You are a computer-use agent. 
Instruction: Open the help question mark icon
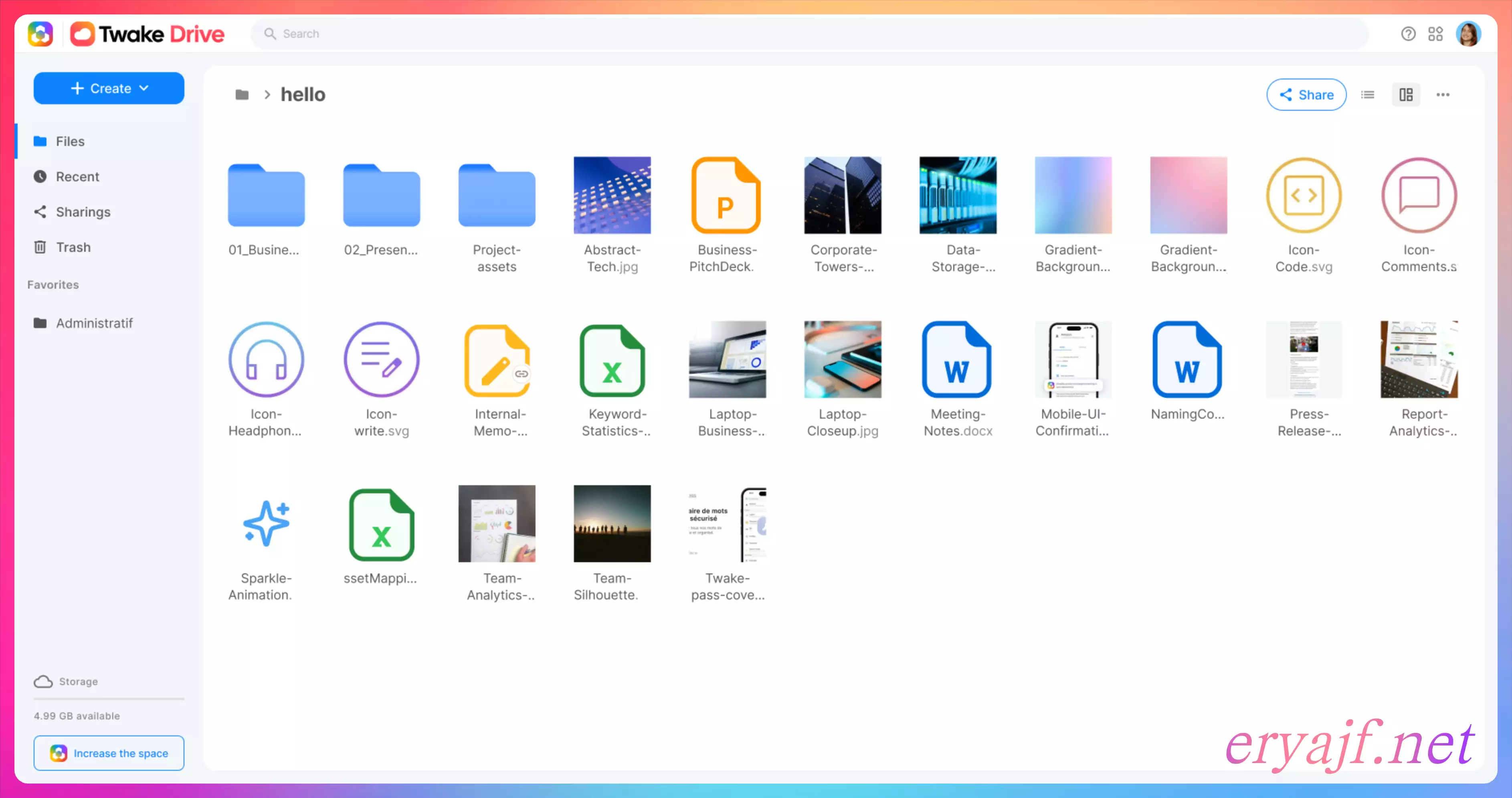1408,34
